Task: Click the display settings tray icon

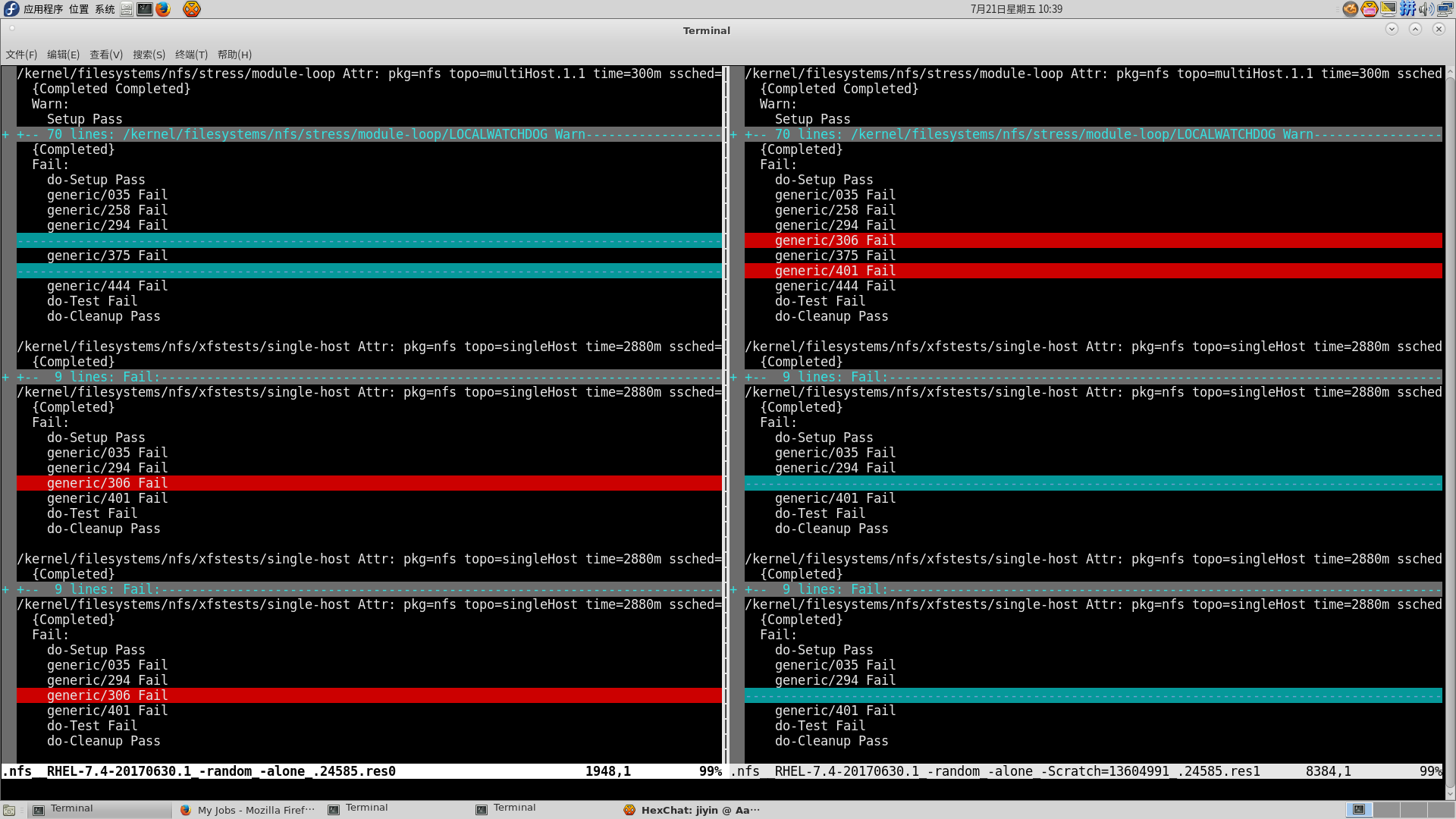Action: point(1389,9)
